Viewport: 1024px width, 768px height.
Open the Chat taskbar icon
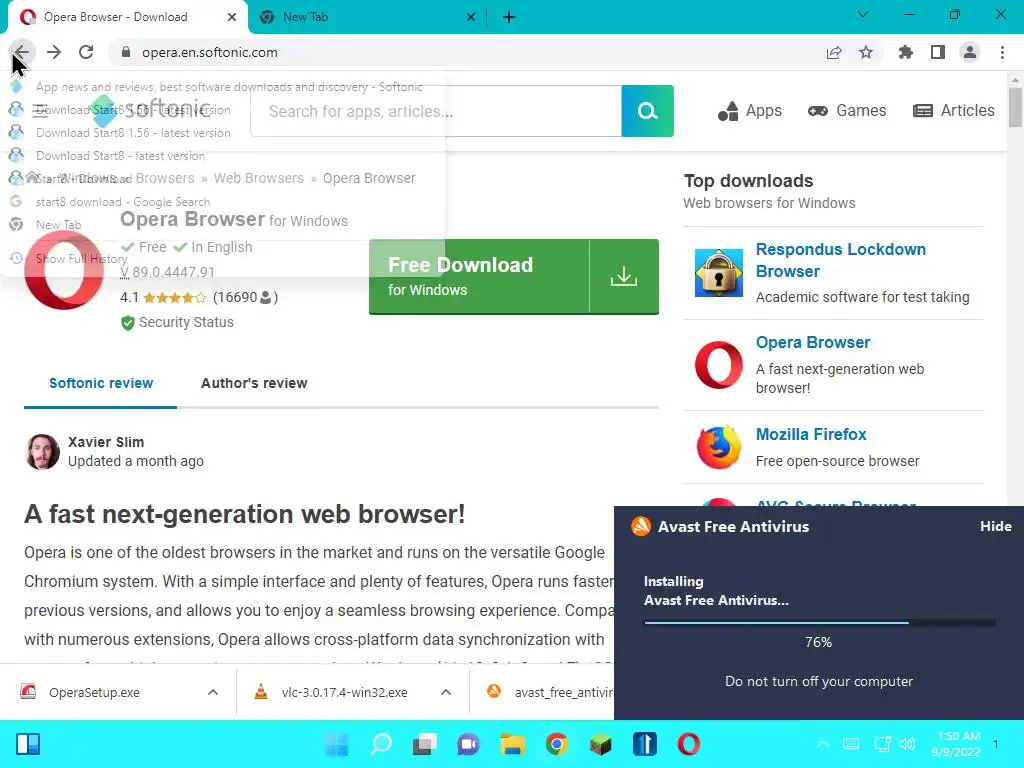click(x=468, y=744)
